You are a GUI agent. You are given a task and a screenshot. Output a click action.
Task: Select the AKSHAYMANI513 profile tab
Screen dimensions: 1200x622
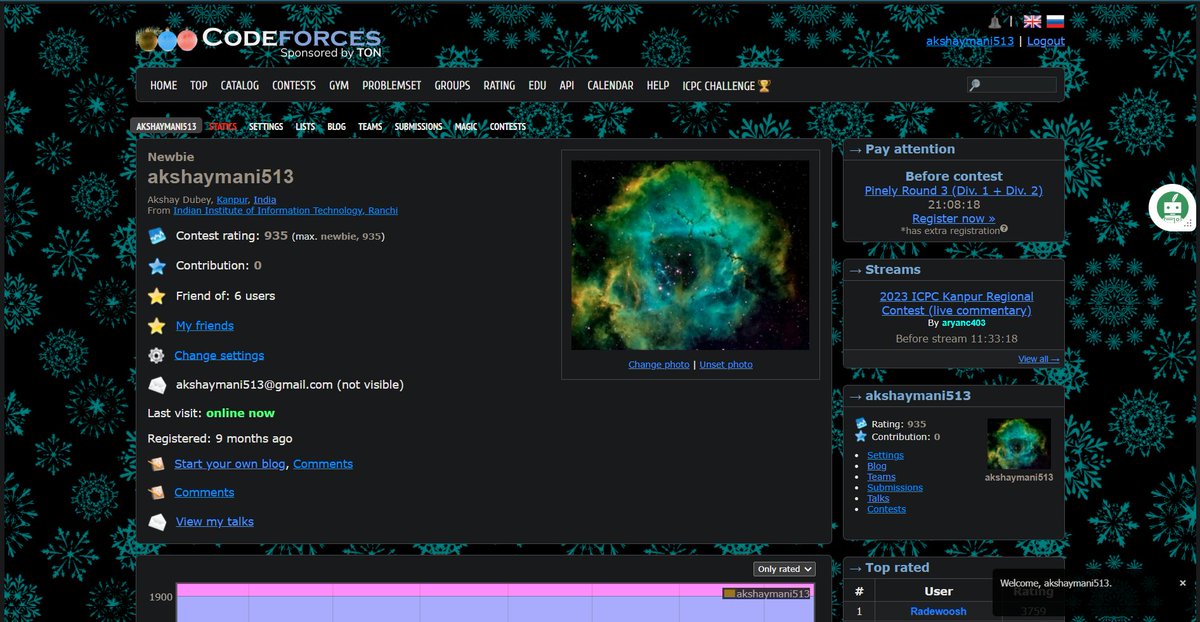point(166,127)
